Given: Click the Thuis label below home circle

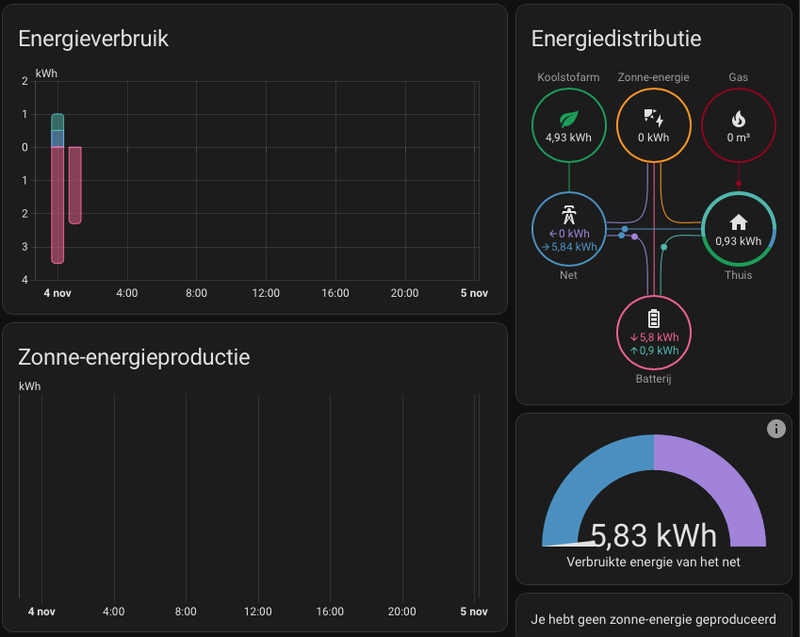Looking at the screenshot, I should [738, 275].
